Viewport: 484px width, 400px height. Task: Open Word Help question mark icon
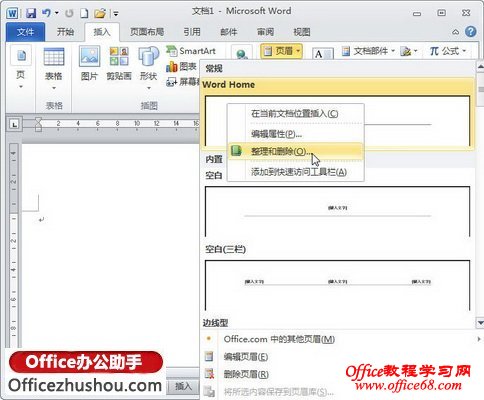tap(471, 32)
